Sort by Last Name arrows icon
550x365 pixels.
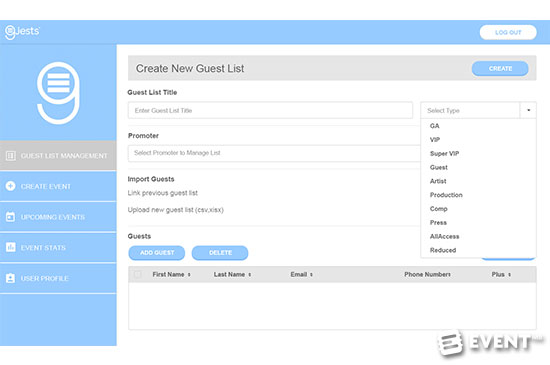pyautogui.click(x=250, y=275)
